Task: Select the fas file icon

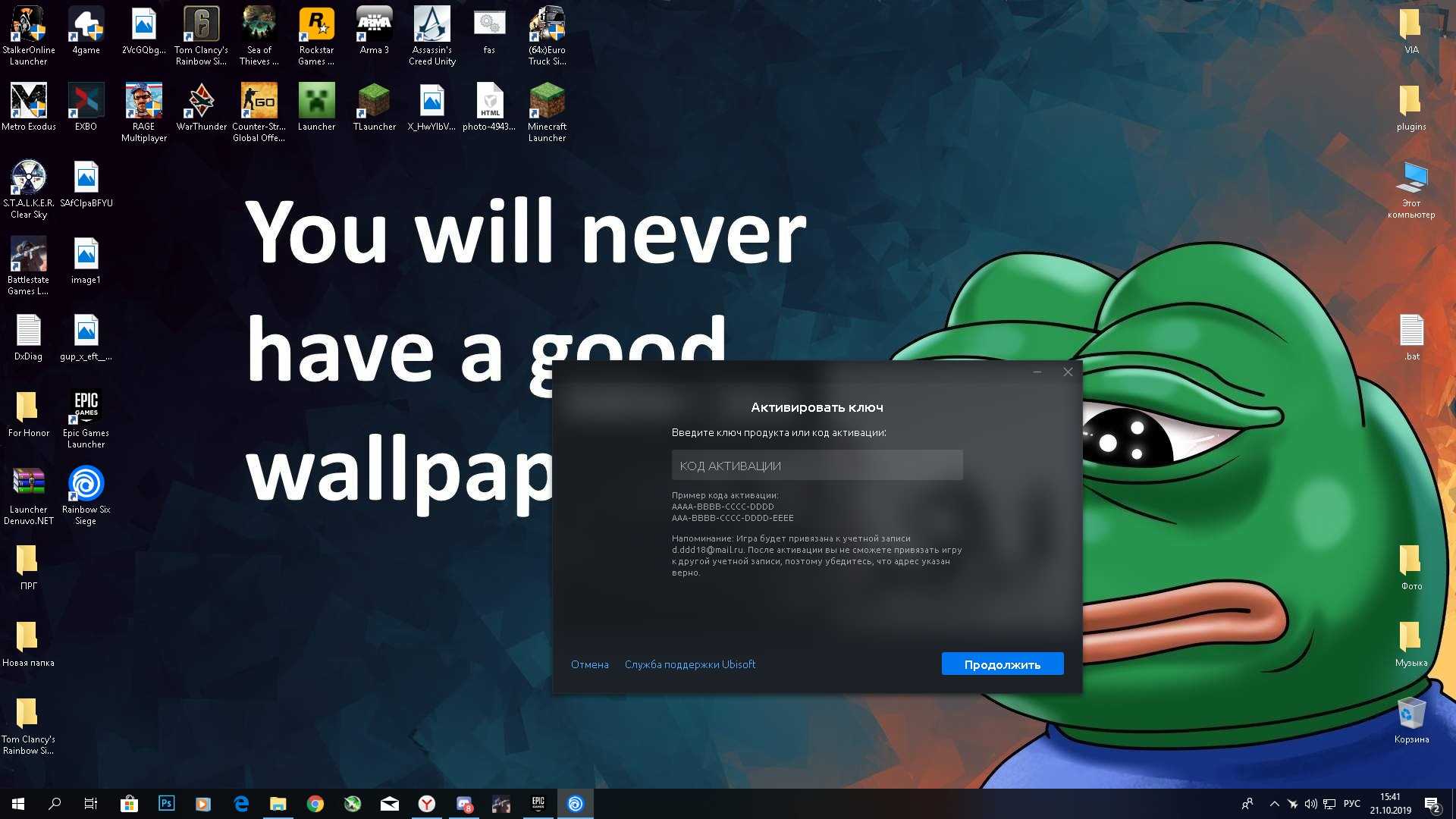Action: 489,31
